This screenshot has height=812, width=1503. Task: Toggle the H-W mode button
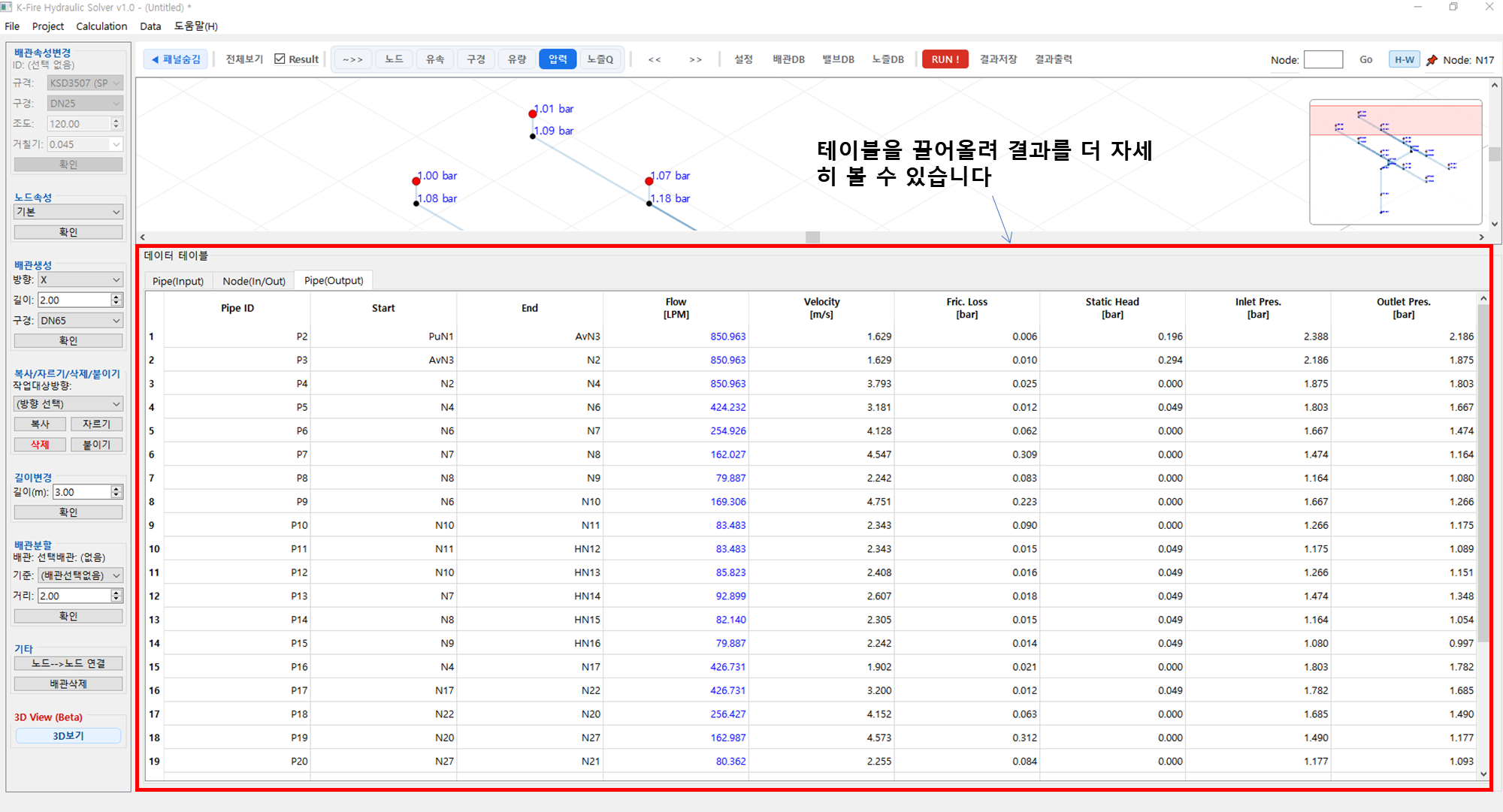tap(1404, 60)
